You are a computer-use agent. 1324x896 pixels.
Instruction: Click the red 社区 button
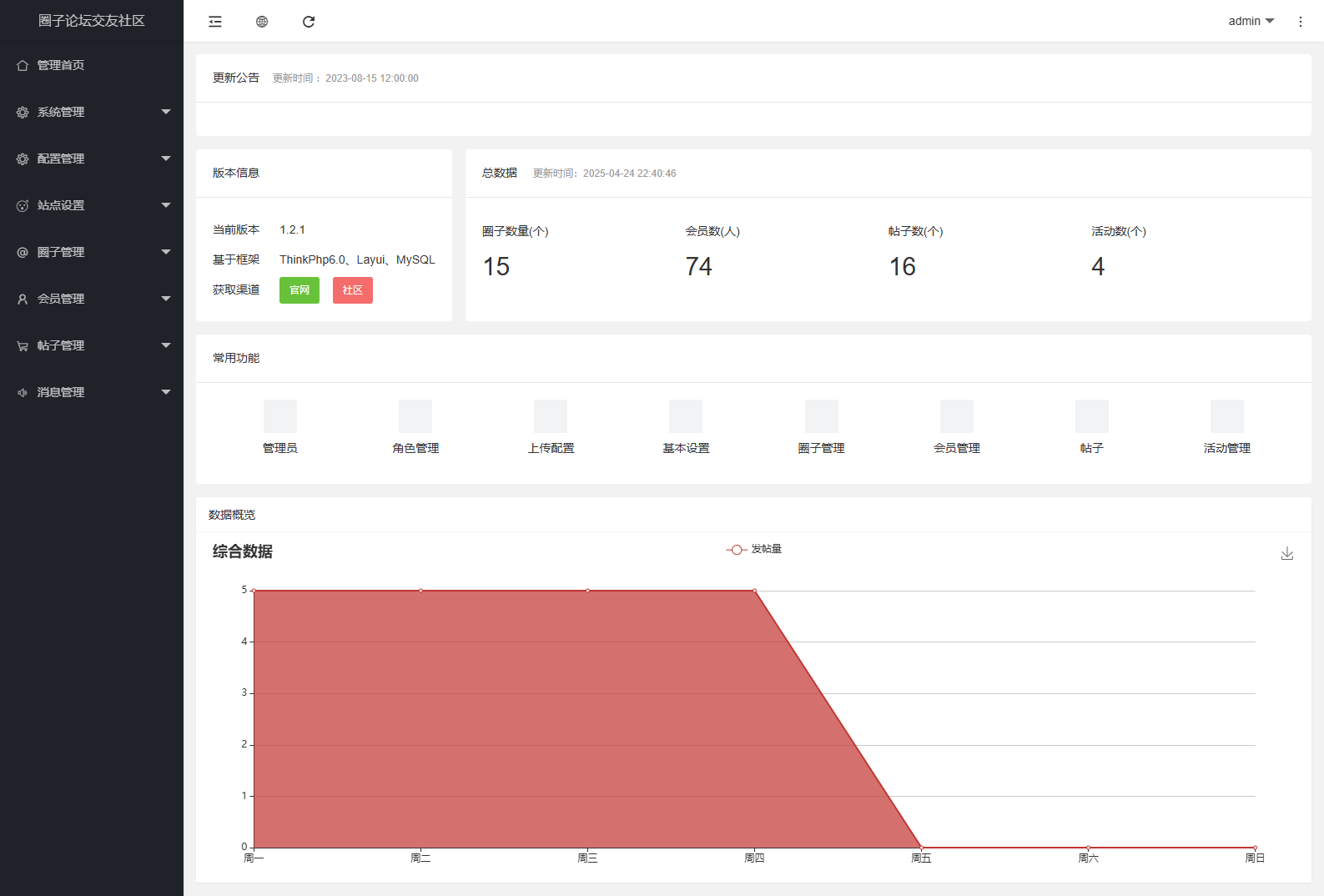(x=352, y=290)
